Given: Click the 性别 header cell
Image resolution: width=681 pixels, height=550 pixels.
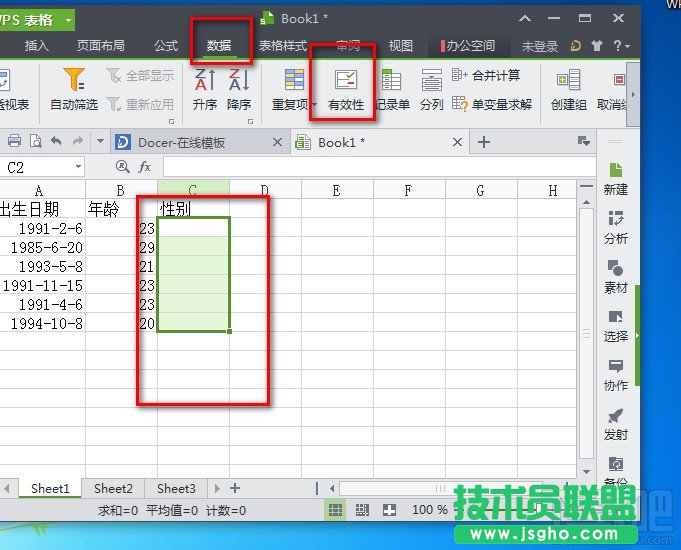Looking at the screenshot, I should tap(193, 209).
